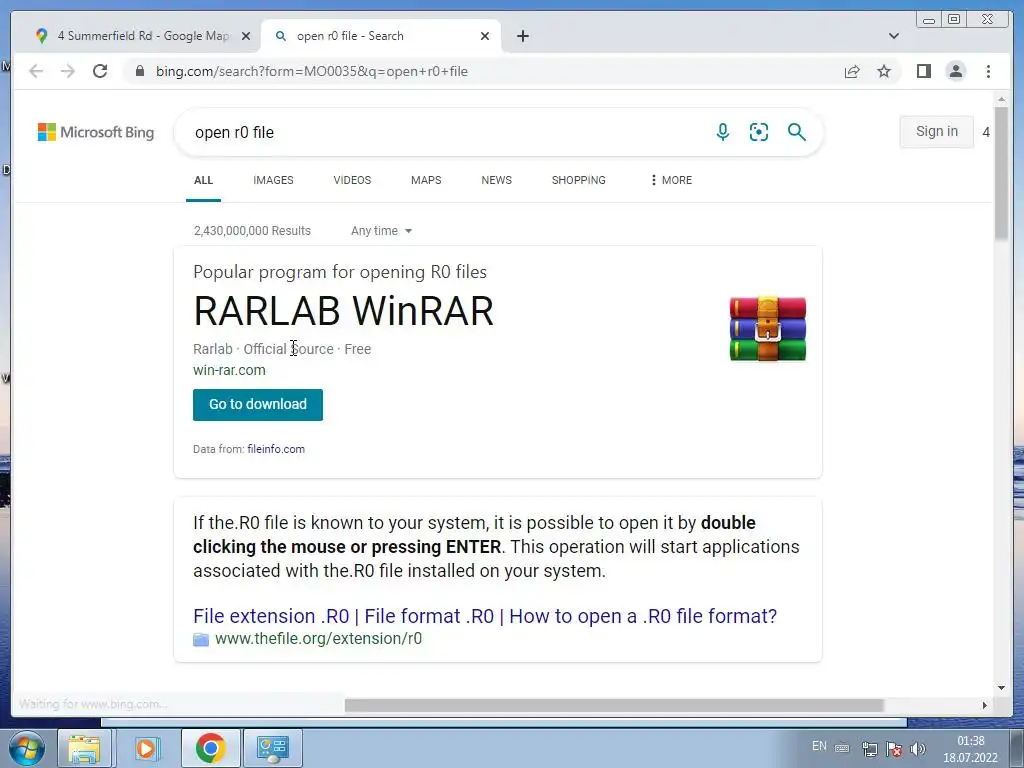Screen dimensions: 1024x768
Task: Switch to the MAPS tab
Action: click(426, 180)
